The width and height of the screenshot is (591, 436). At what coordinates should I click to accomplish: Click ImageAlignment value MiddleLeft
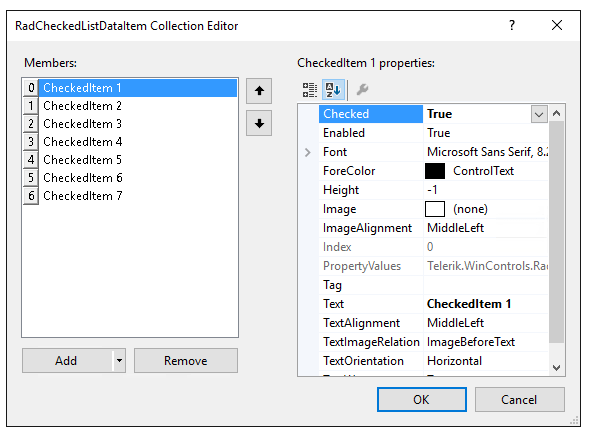point(455,228)
